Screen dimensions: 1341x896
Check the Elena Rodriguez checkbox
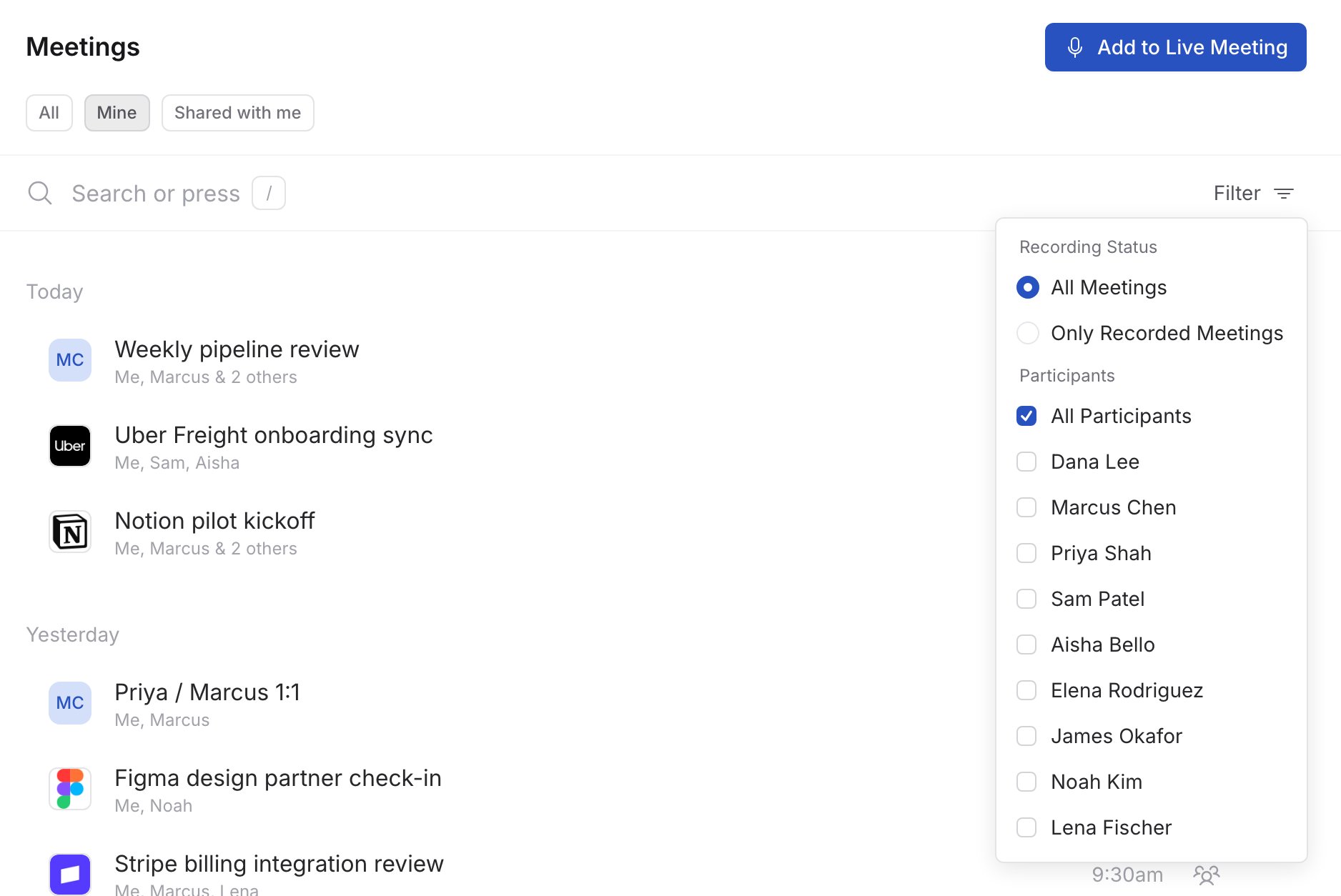[x=1026, y=690]
